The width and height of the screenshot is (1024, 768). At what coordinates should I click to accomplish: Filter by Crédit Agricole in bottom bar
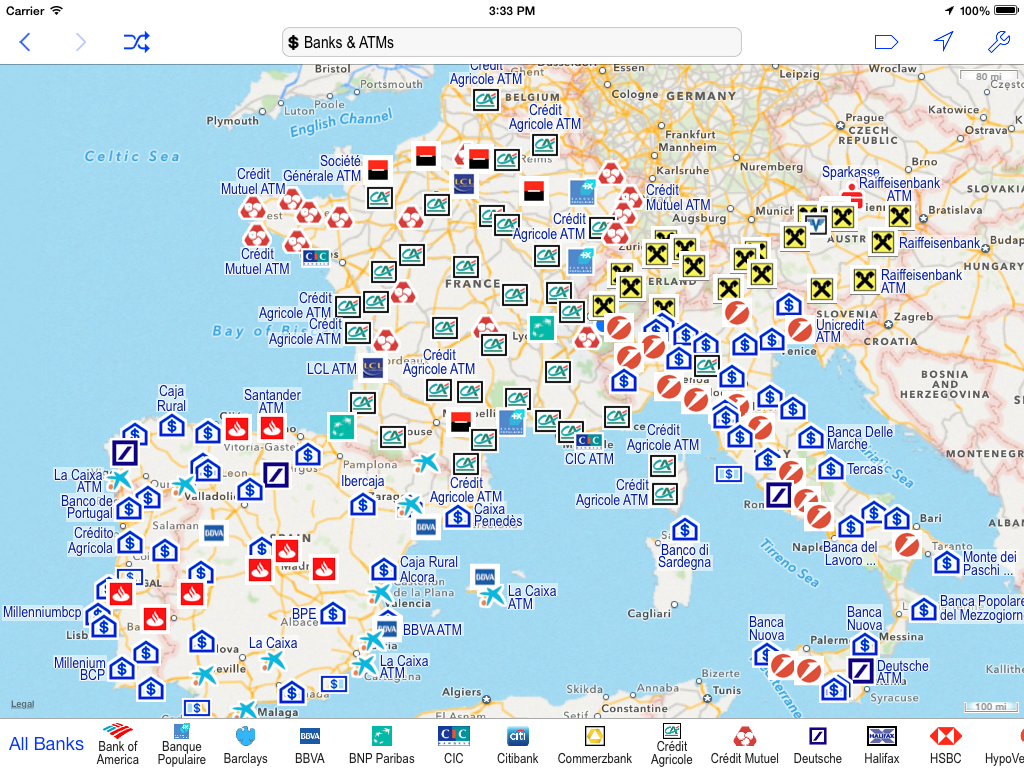click(671, 744)
